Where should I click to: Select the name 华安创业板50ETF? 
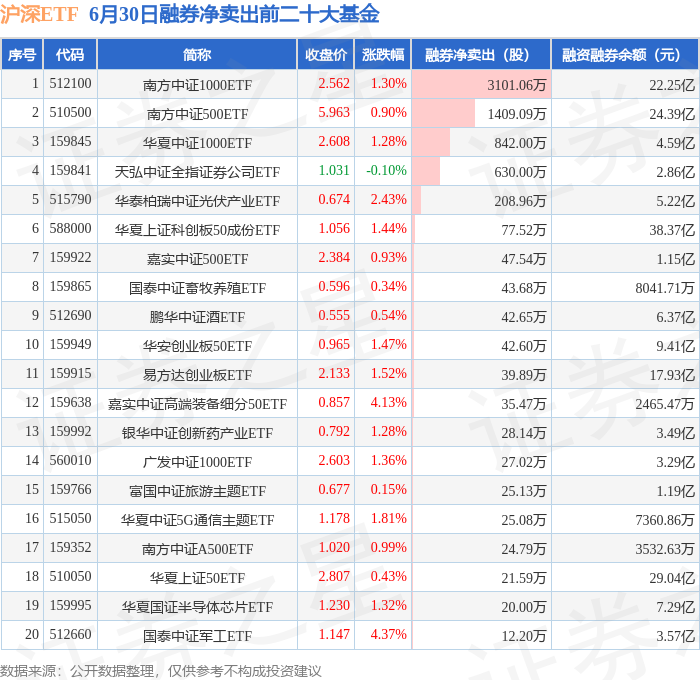pos(197,346)
